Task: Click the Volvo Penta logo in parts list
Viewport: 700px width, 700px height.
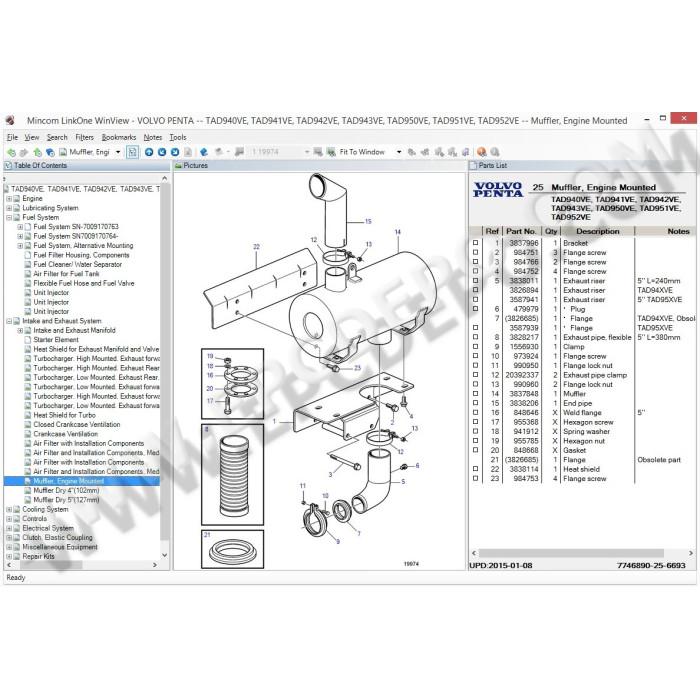Action: point(498,190)
